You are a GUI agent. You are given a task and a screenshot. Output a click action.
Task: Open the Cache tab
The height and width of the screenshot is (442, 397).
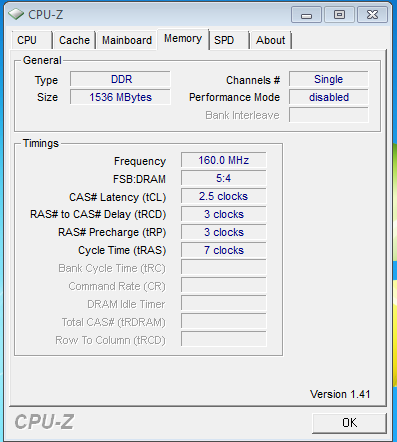pos(74,40)
